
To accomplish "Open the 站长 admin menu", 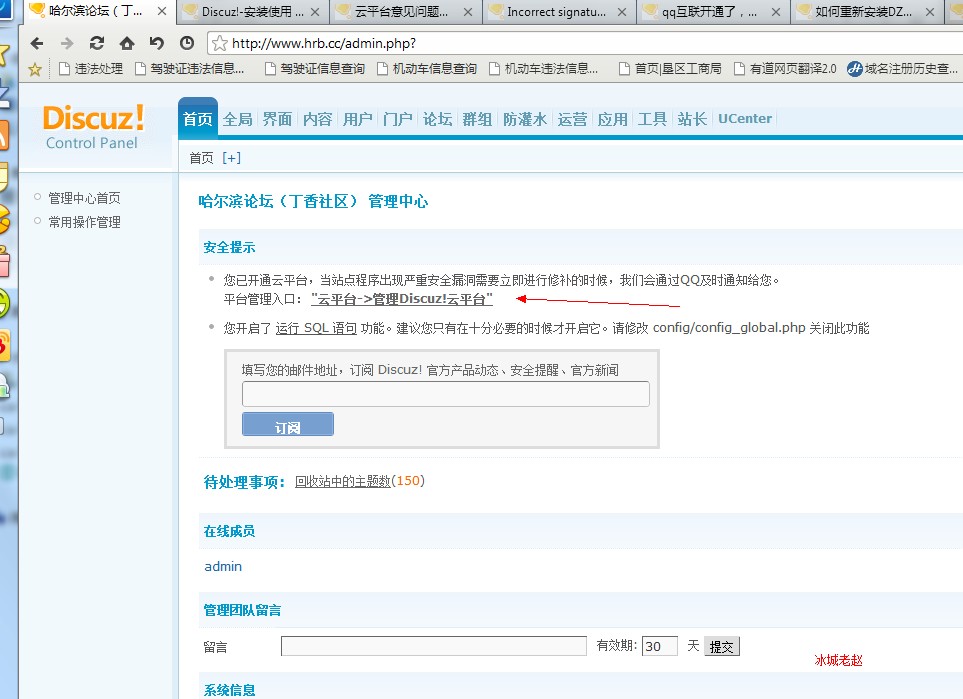I will (692, 119).
